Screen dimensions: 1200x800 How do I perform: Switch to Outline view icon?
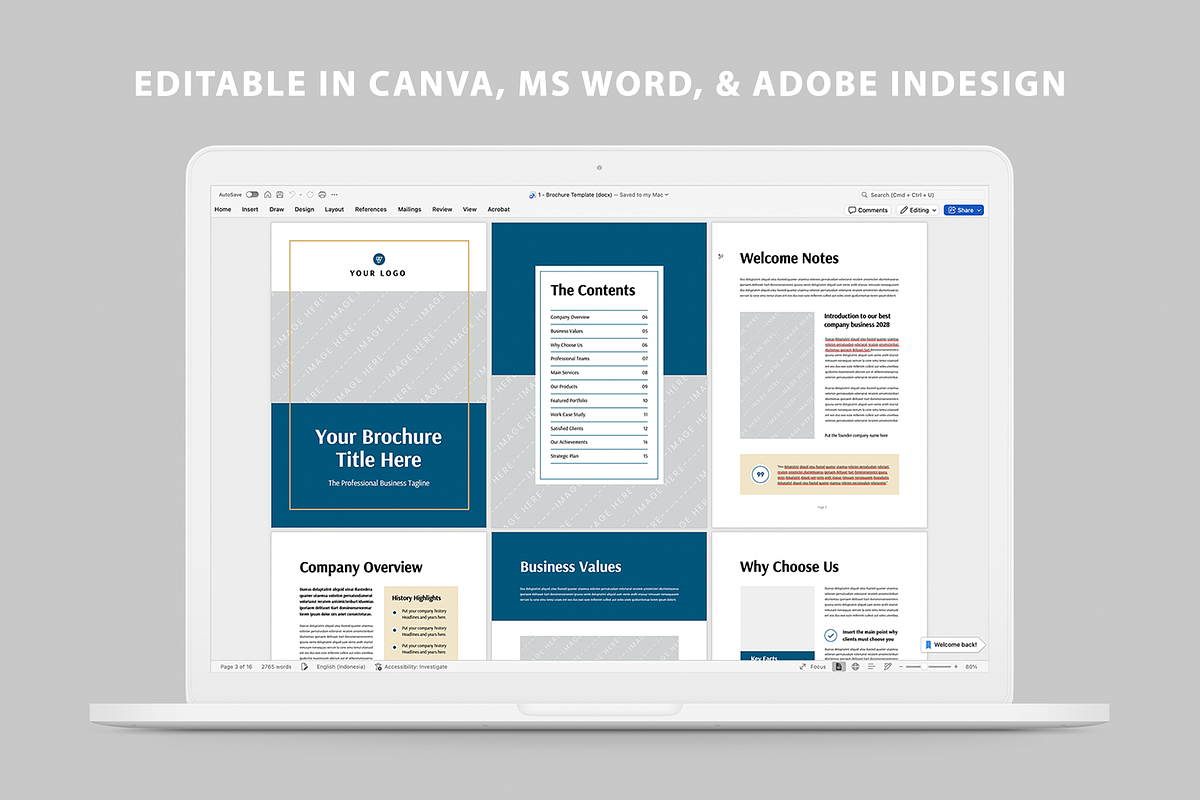click(871, 666)
